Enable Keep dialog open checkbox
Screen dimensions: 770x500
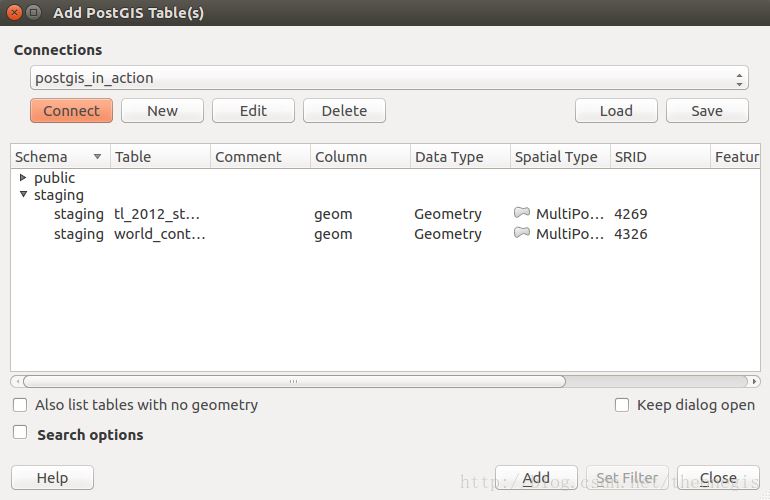[622, 405]
